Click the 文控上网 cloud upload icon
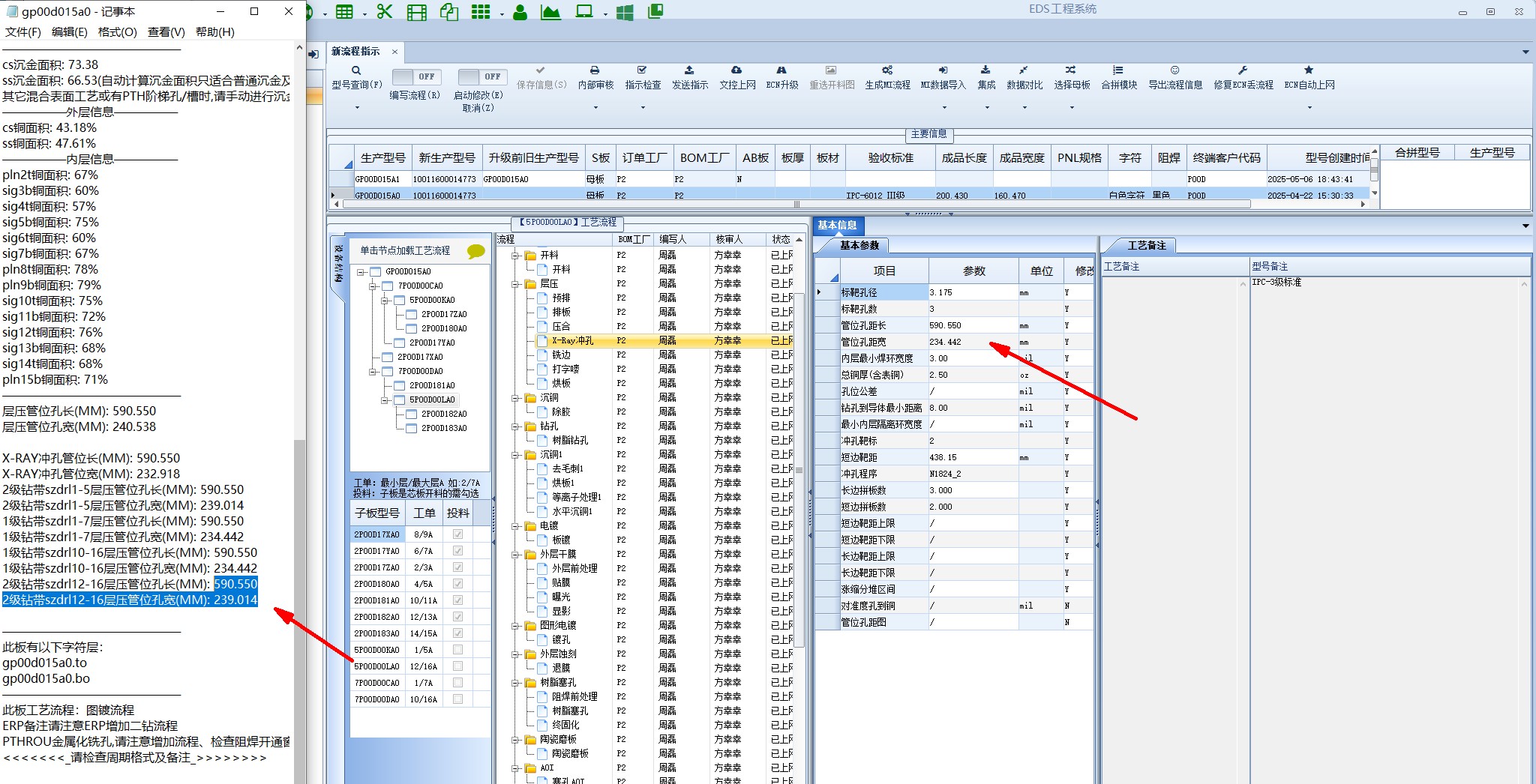 tap(737, 70)
